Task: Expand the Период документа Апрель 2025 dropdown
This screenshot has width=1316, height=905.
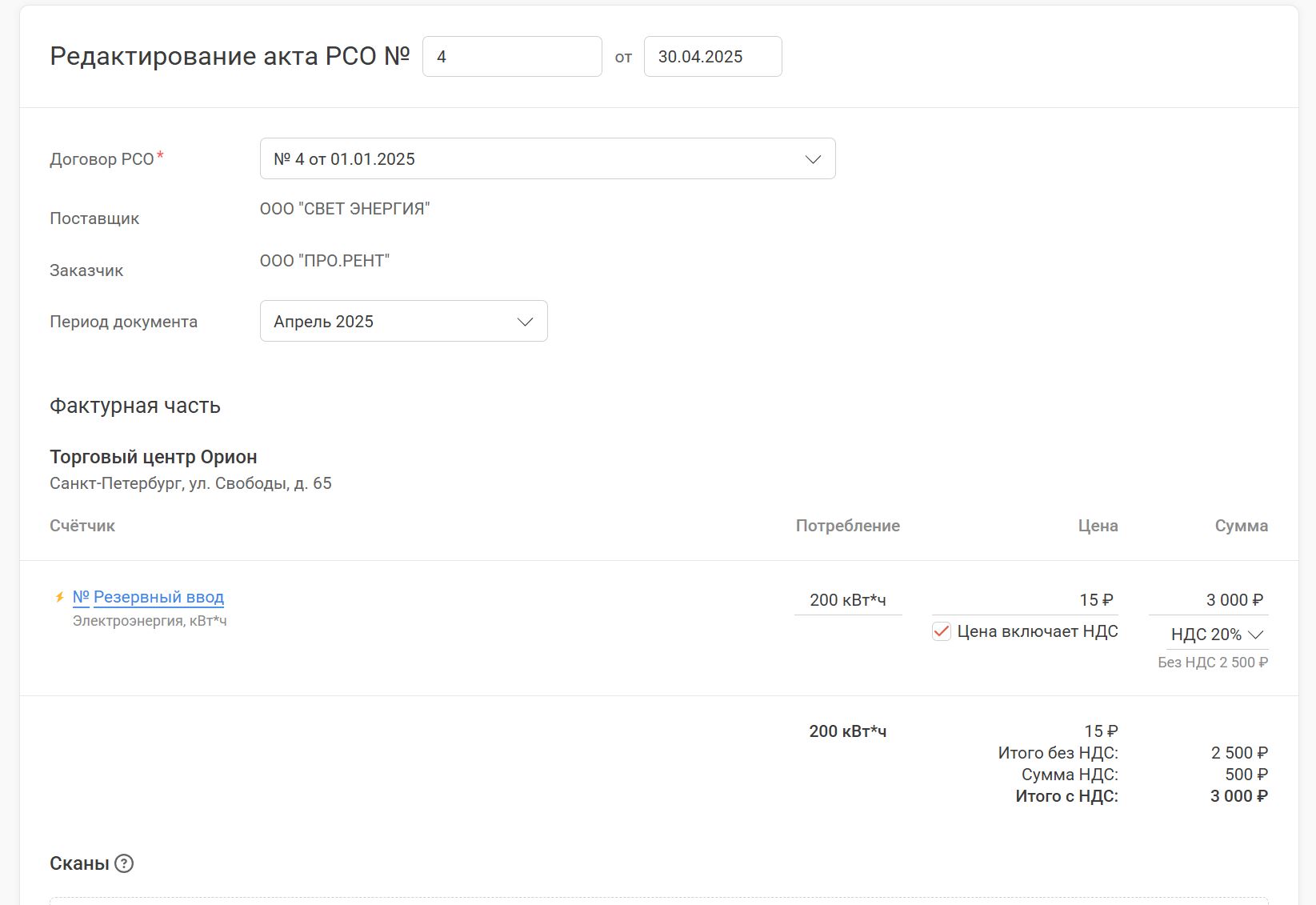Action: pyautogui.click(x=403, y=321)
